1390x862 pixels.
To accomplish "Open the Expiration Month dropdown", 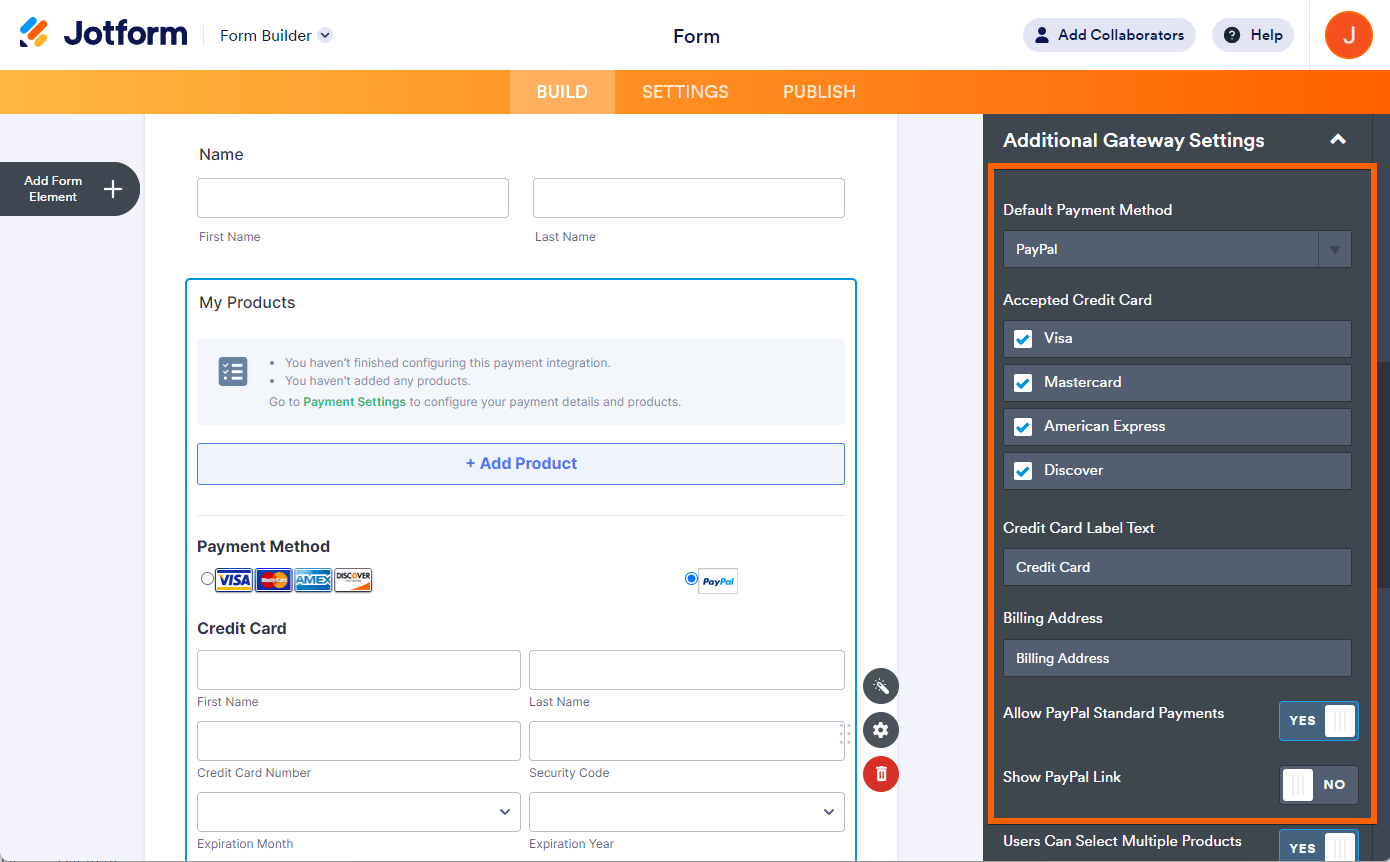I will (x=359, y=812).
